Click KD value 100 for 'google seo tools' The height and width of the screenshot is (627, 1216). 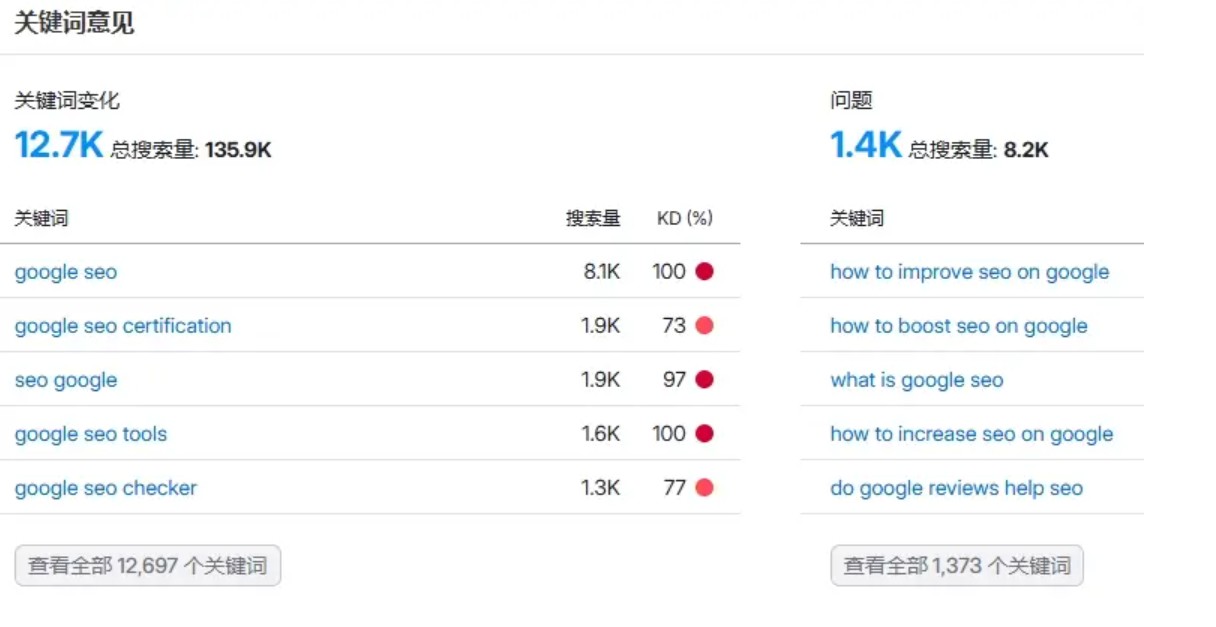click(669, 434)
